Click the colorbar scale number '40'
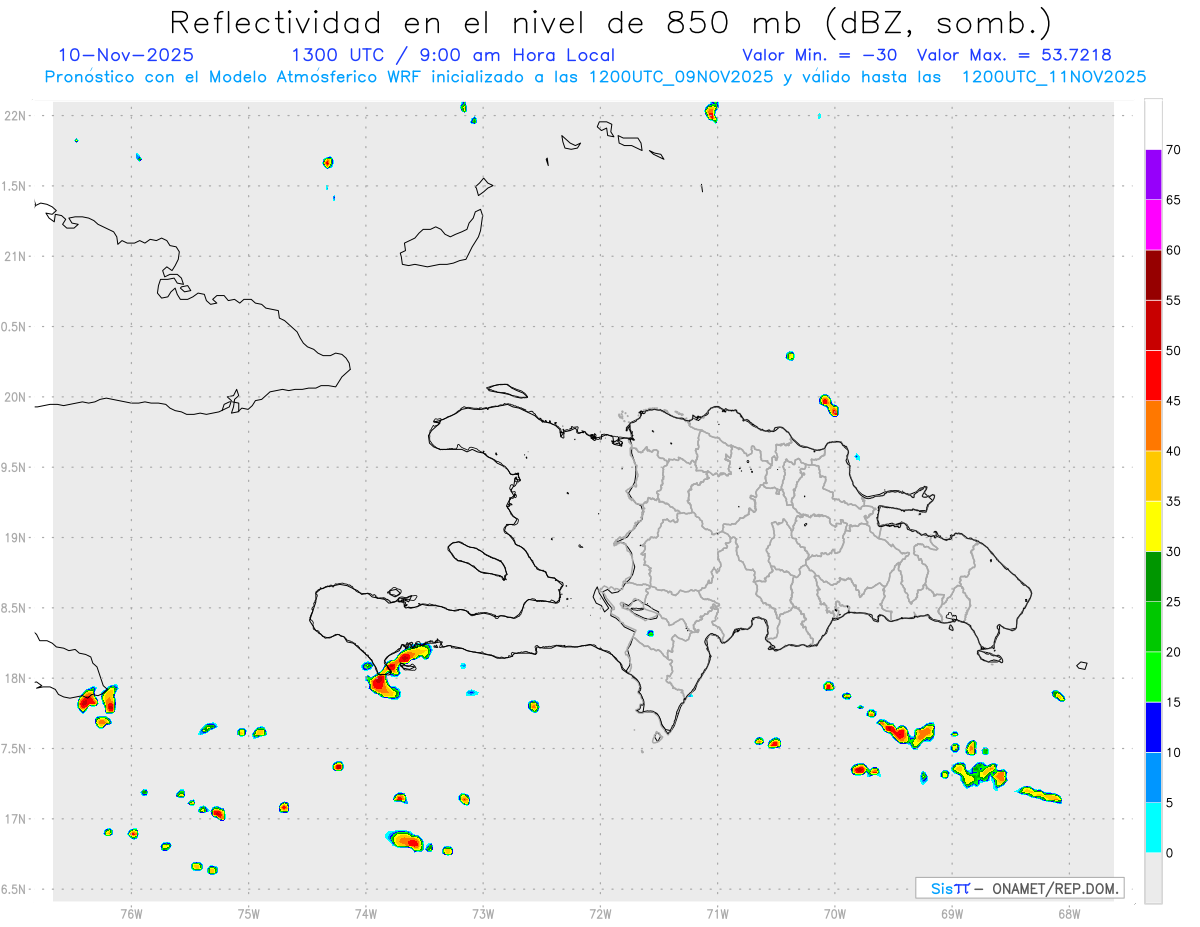 [x=1173, y=451]
